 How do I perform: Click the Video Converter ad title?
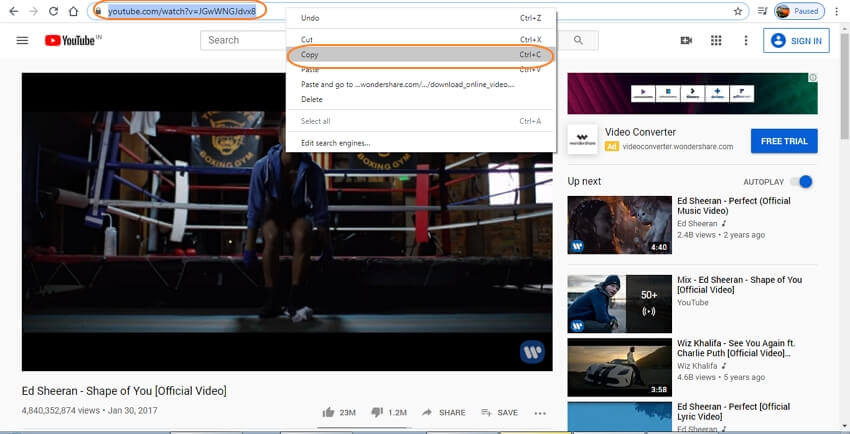[x=640, y=132]
